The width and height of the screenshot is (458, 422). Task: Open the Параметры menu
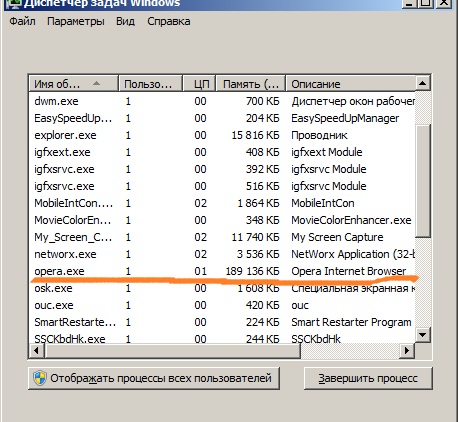[x=76, y=21]
